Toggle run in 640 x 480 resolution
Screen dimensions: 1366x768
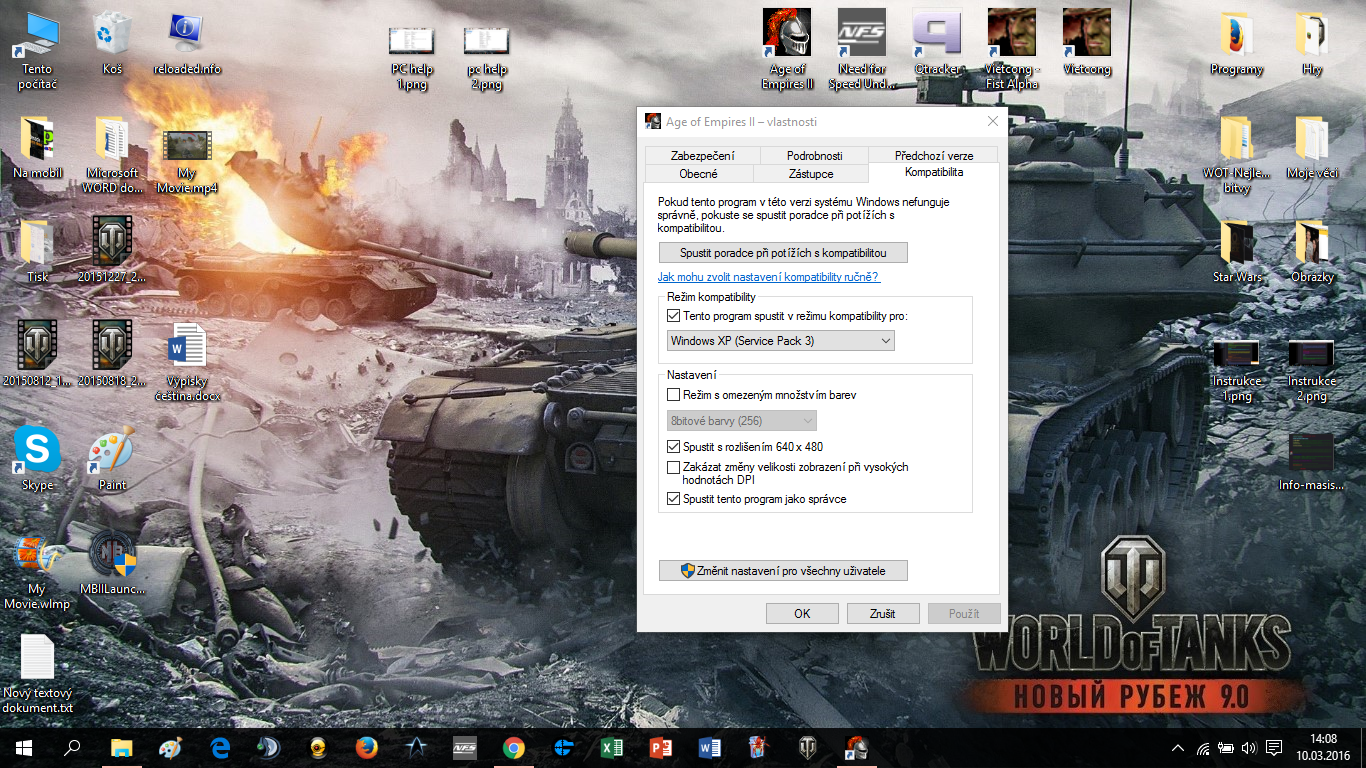673,447
